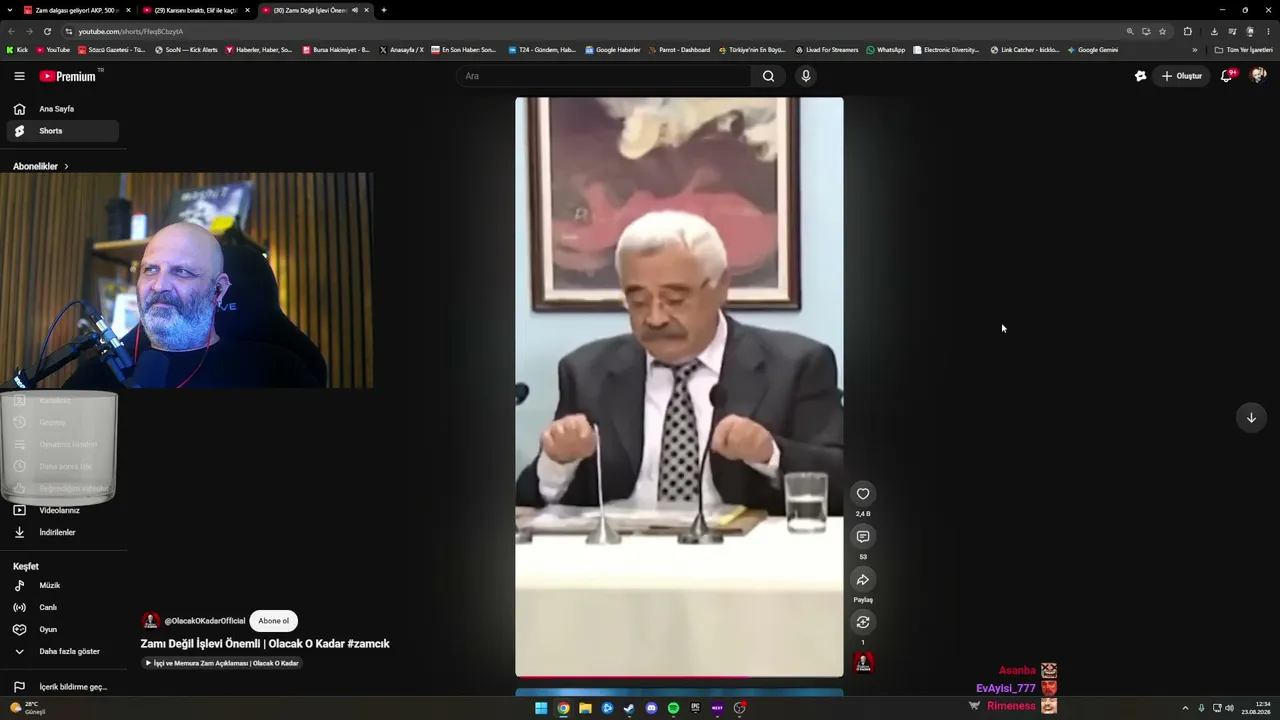The image size is (1280, 720).
Task: Open the browser downloads icon
Action: pyautogui.click(x=1214, y=31)
